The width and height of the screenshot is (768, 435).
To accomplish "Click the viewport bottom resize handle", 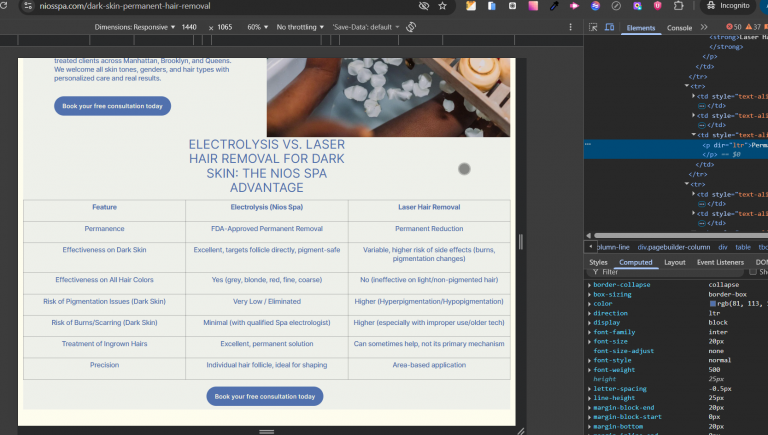I will 266,431.
